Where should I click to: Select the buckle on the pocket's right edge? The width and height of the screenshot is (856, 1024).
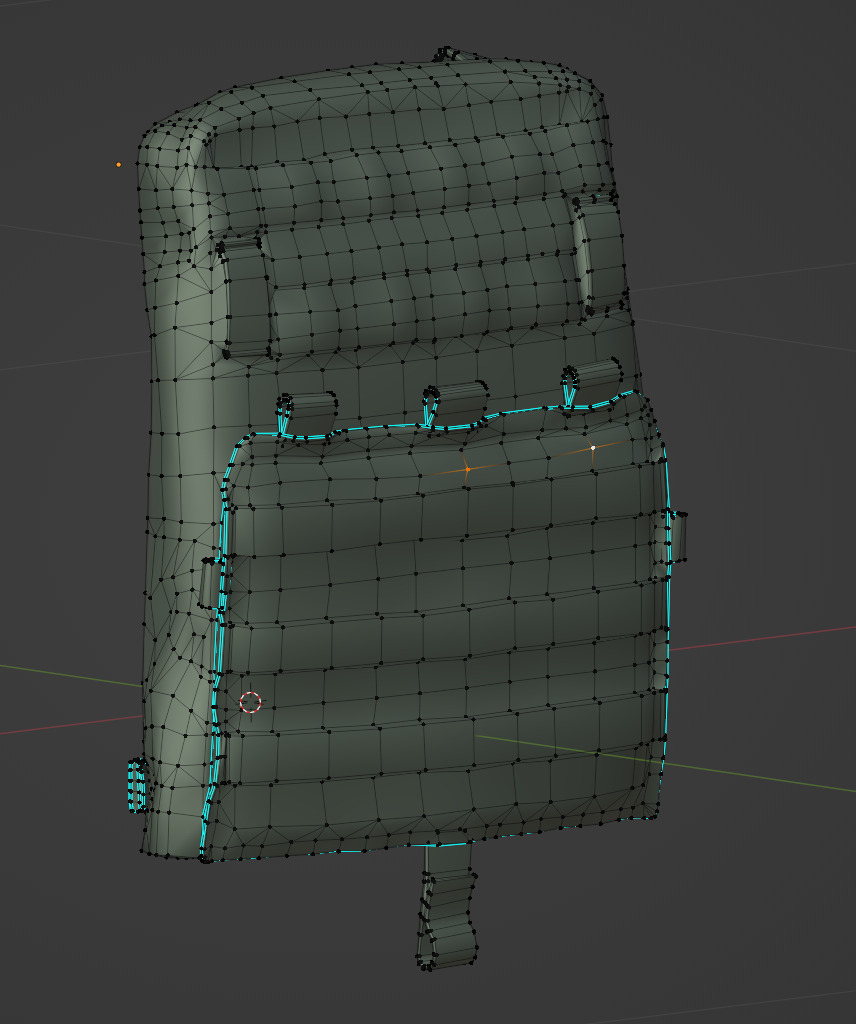coord(676,537)
